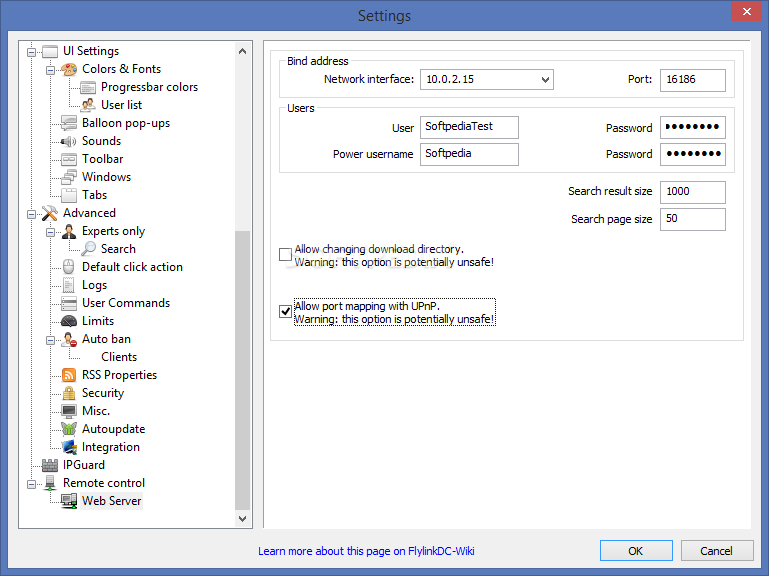
Task: Collapse the Remote control node
Action: click(x=31, y=484)
